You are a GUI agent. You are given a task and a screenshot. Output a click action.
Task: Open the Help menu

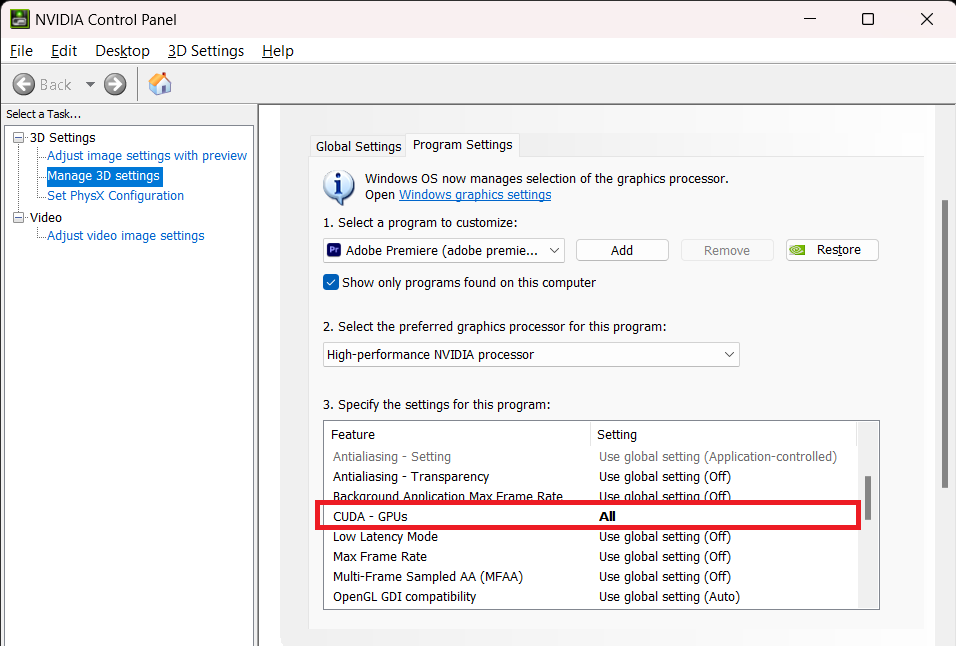[x=278, y=51]
